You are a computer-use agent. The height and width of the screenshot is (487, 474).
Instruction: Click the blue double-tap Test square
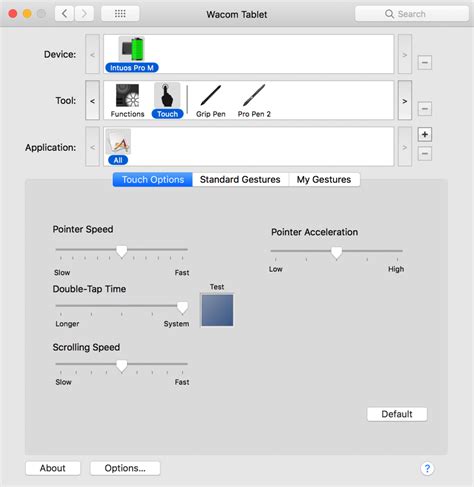click(x=217, y=310)
